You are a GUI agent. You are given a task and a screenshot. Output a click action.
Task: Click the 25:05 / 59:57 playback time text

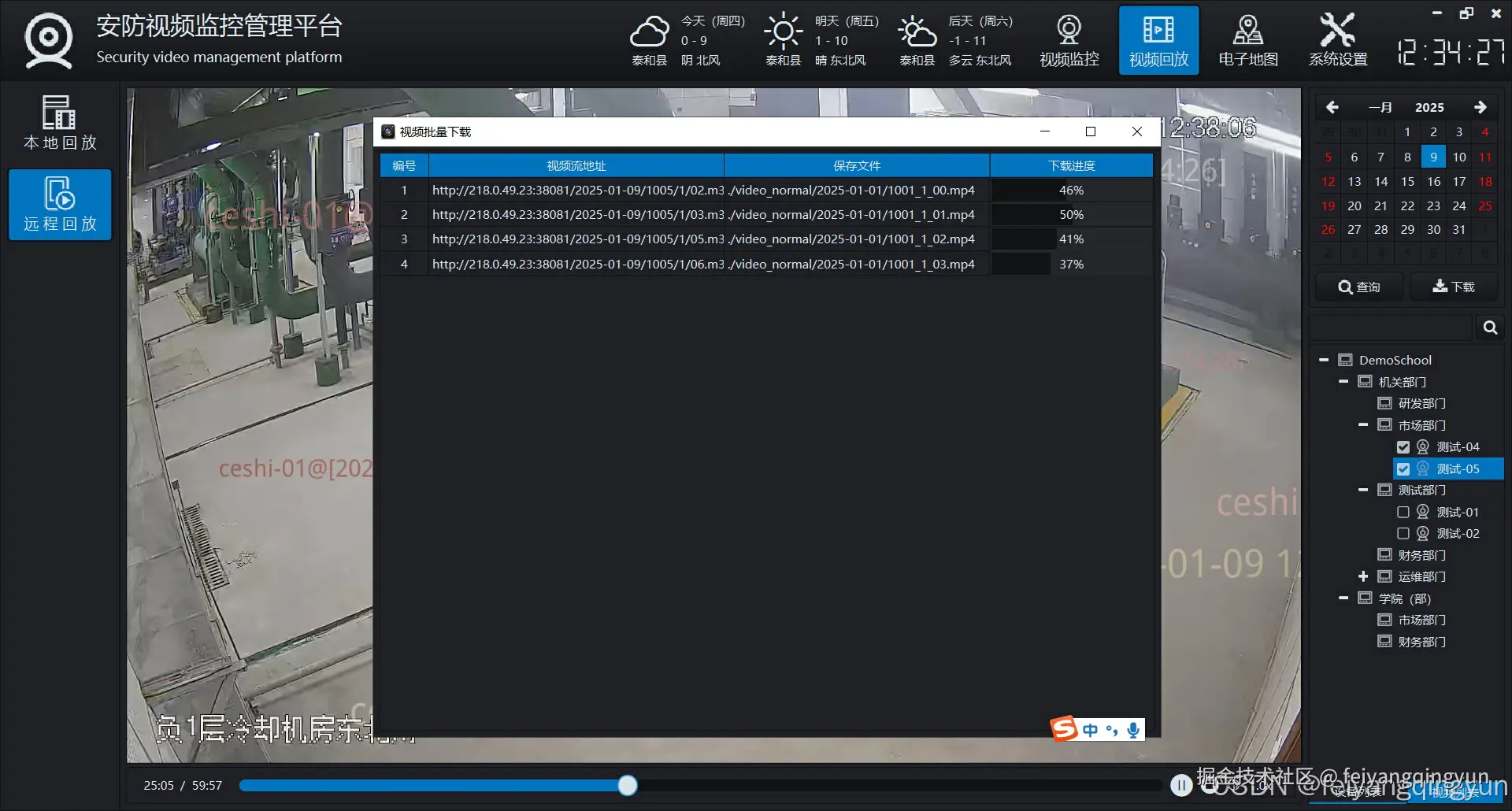[183, 785]
